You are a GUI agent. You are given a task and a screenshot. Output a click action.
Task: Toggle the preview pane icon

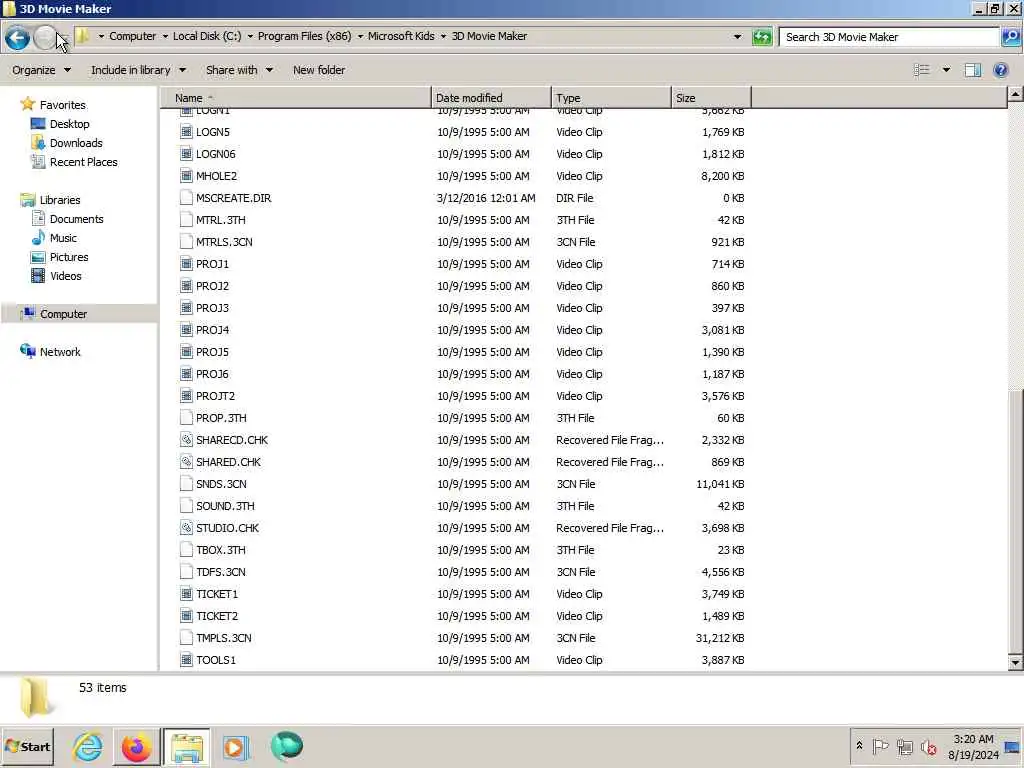(972, 70)
